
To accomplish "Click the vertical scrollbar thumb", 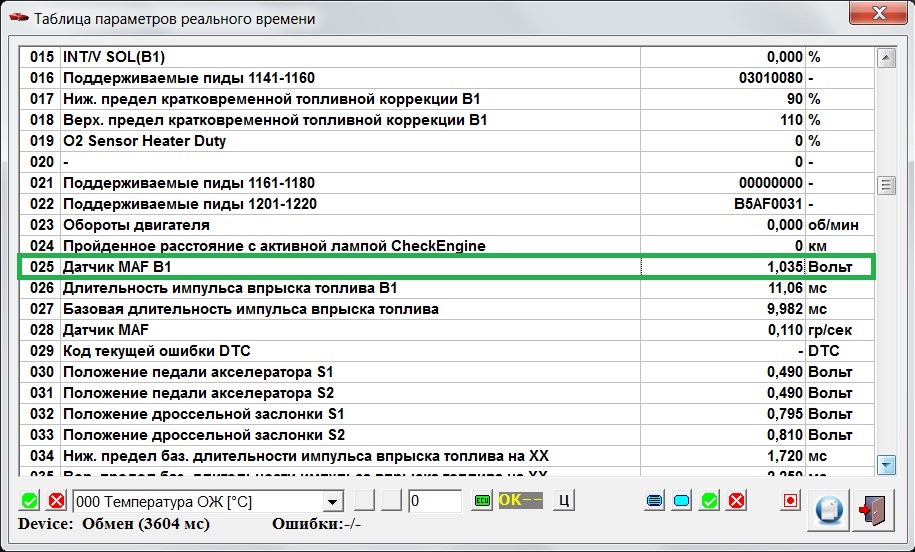I will [886, 186].
